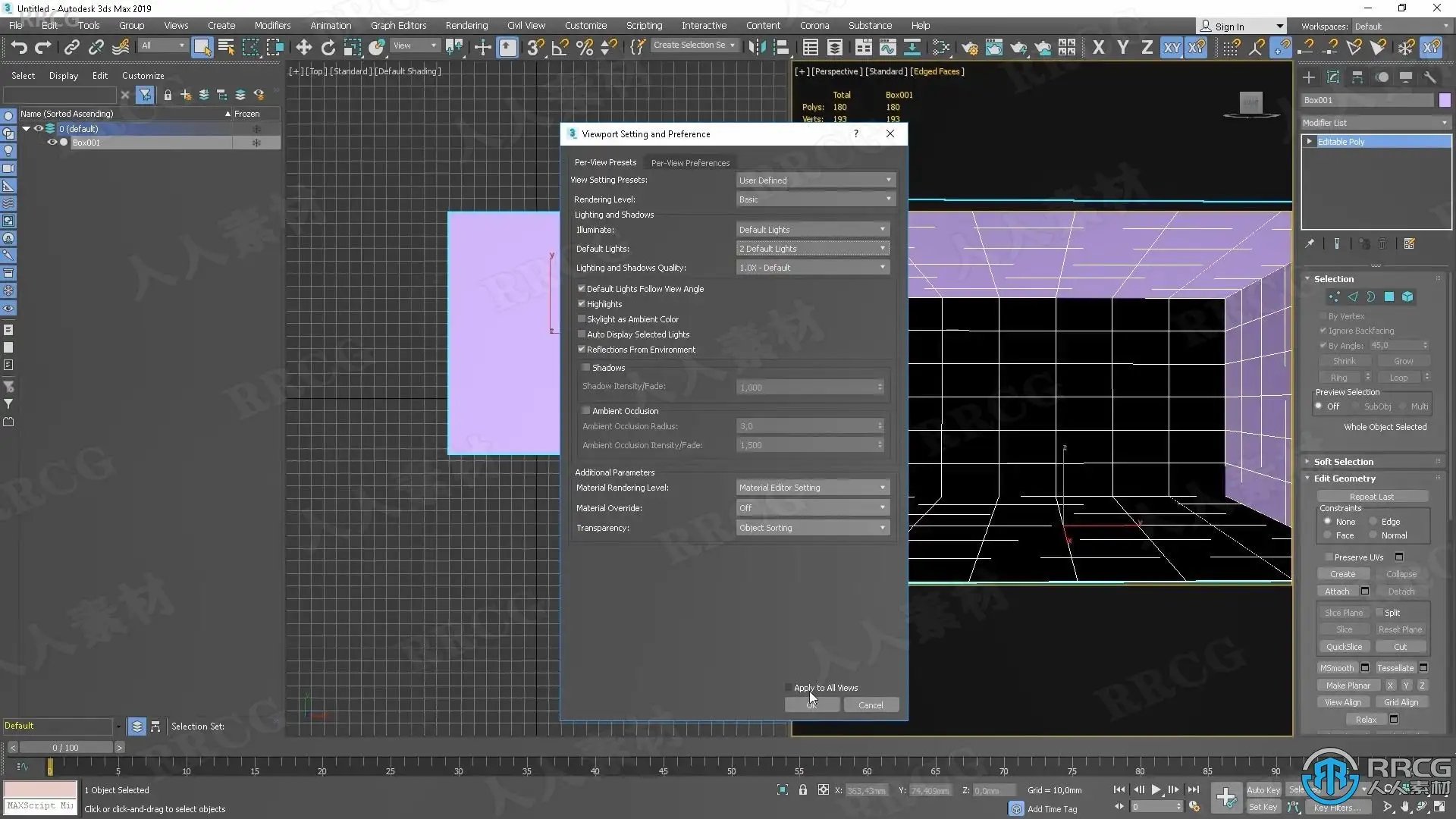Viewport: 1456px width, 819px height.
Task: Click the Select Object tool icon
Action: [x=202, y=47]
